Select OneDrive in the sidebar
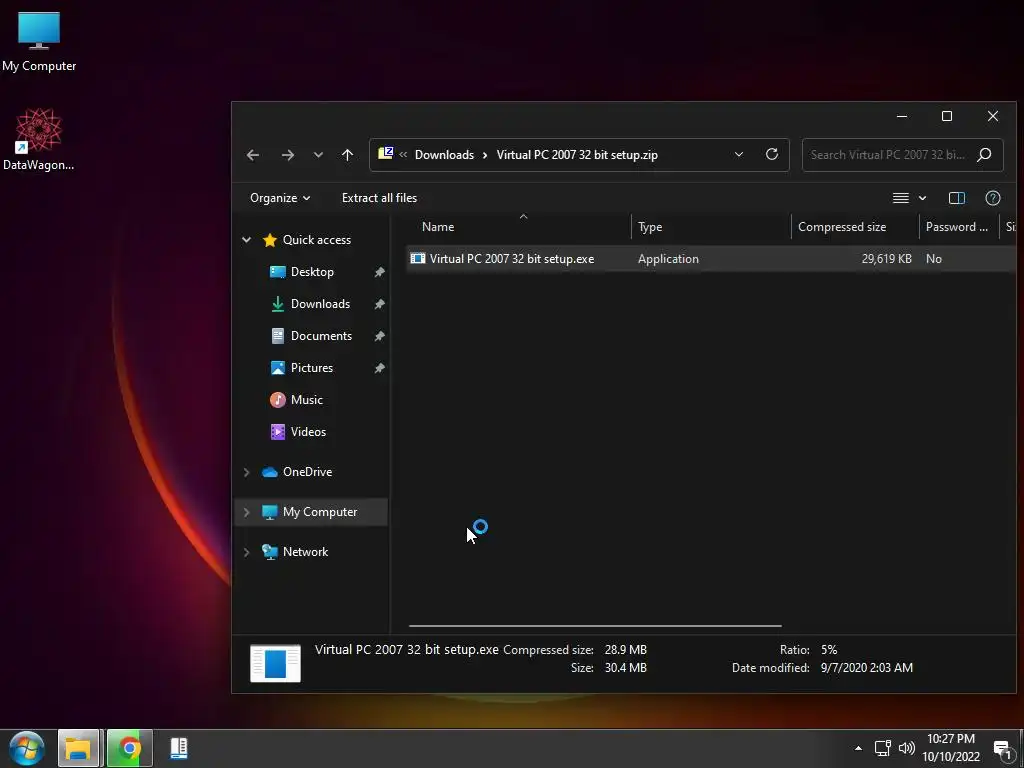1024x768 pixels. coord(307,472)
